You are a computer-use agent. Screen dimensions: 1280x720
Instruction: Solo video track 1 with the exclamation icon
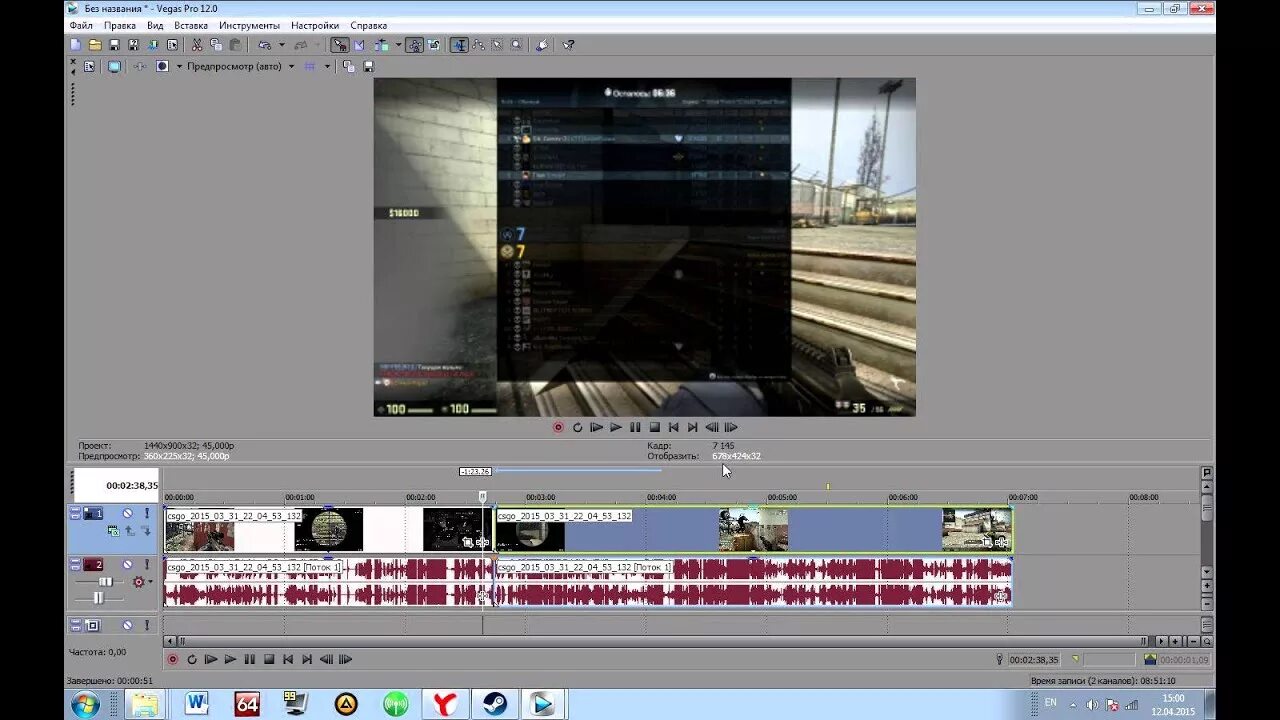[x=147, y=513]
